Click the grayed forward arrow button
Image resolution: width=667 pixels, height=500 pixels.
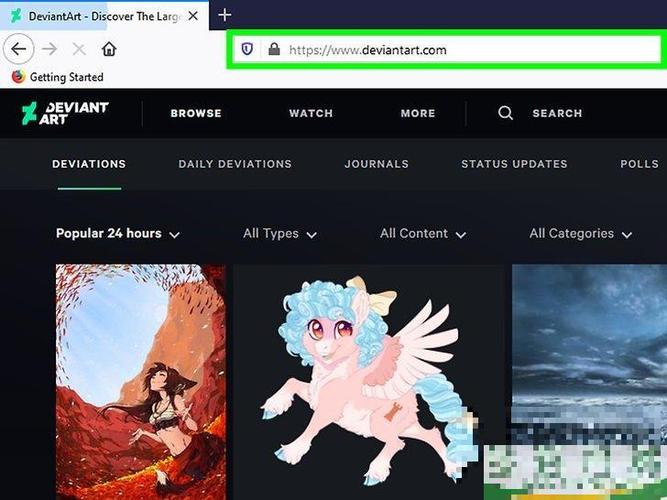[50, 49]
